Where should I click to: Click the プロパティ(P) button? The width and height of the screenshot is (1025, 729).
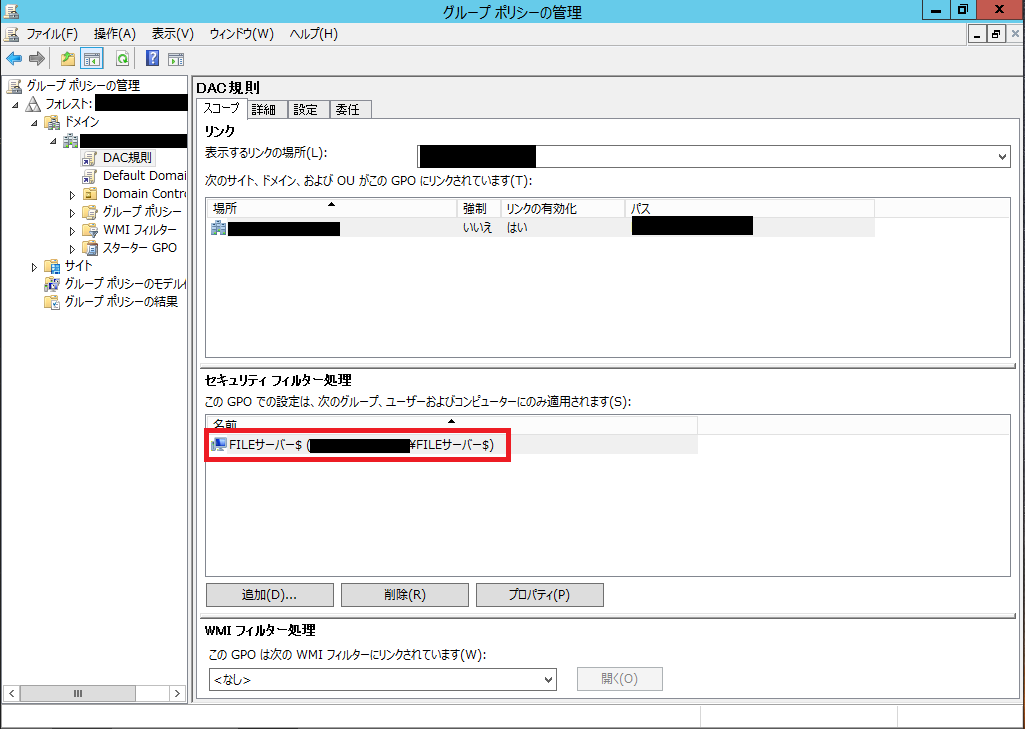pyautogui.click(x=539, y=595)
